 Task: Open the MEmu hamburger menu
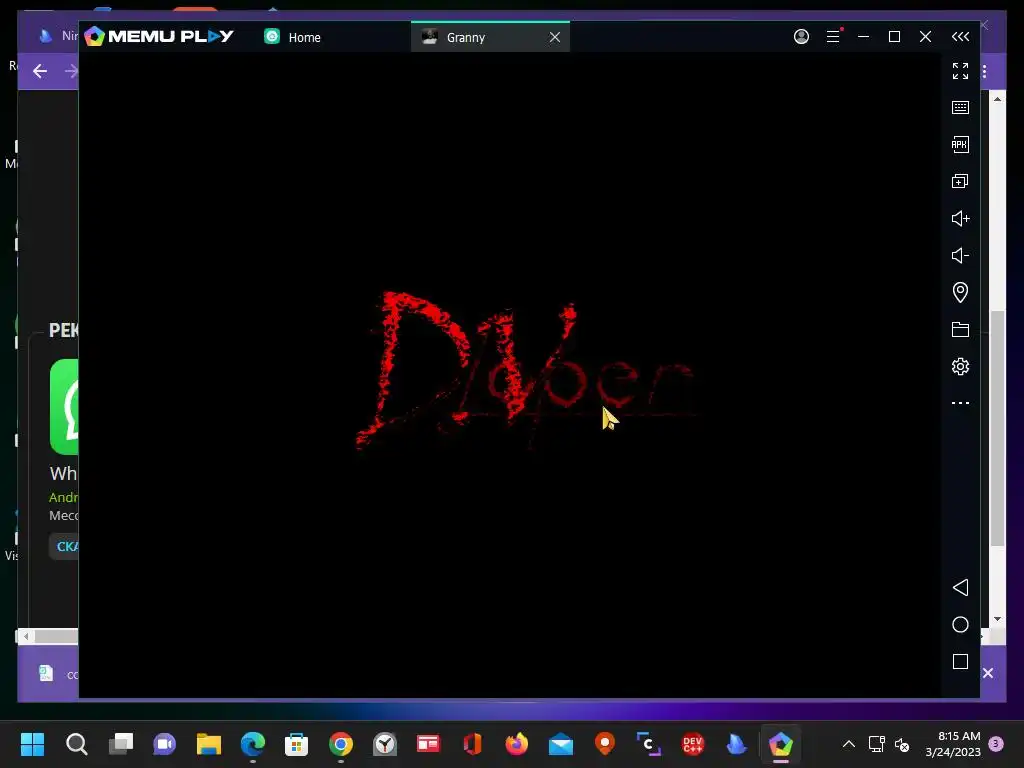coord(833,37)
